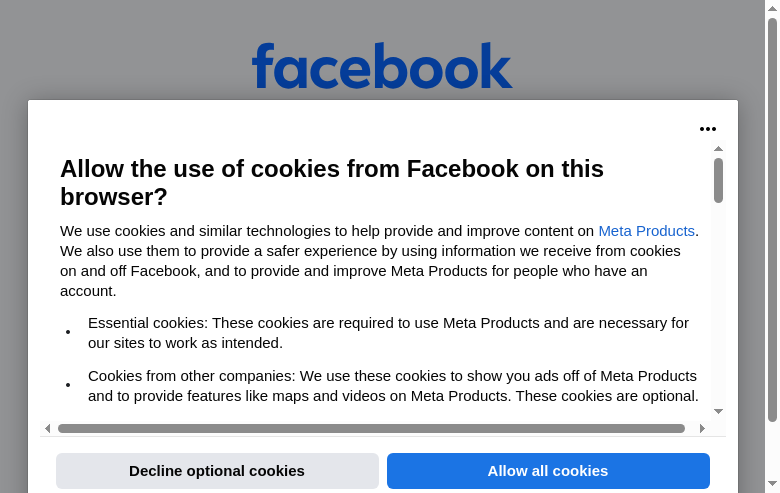Click the horizontal scrollbar's left arrow

(x=47, y=428)
